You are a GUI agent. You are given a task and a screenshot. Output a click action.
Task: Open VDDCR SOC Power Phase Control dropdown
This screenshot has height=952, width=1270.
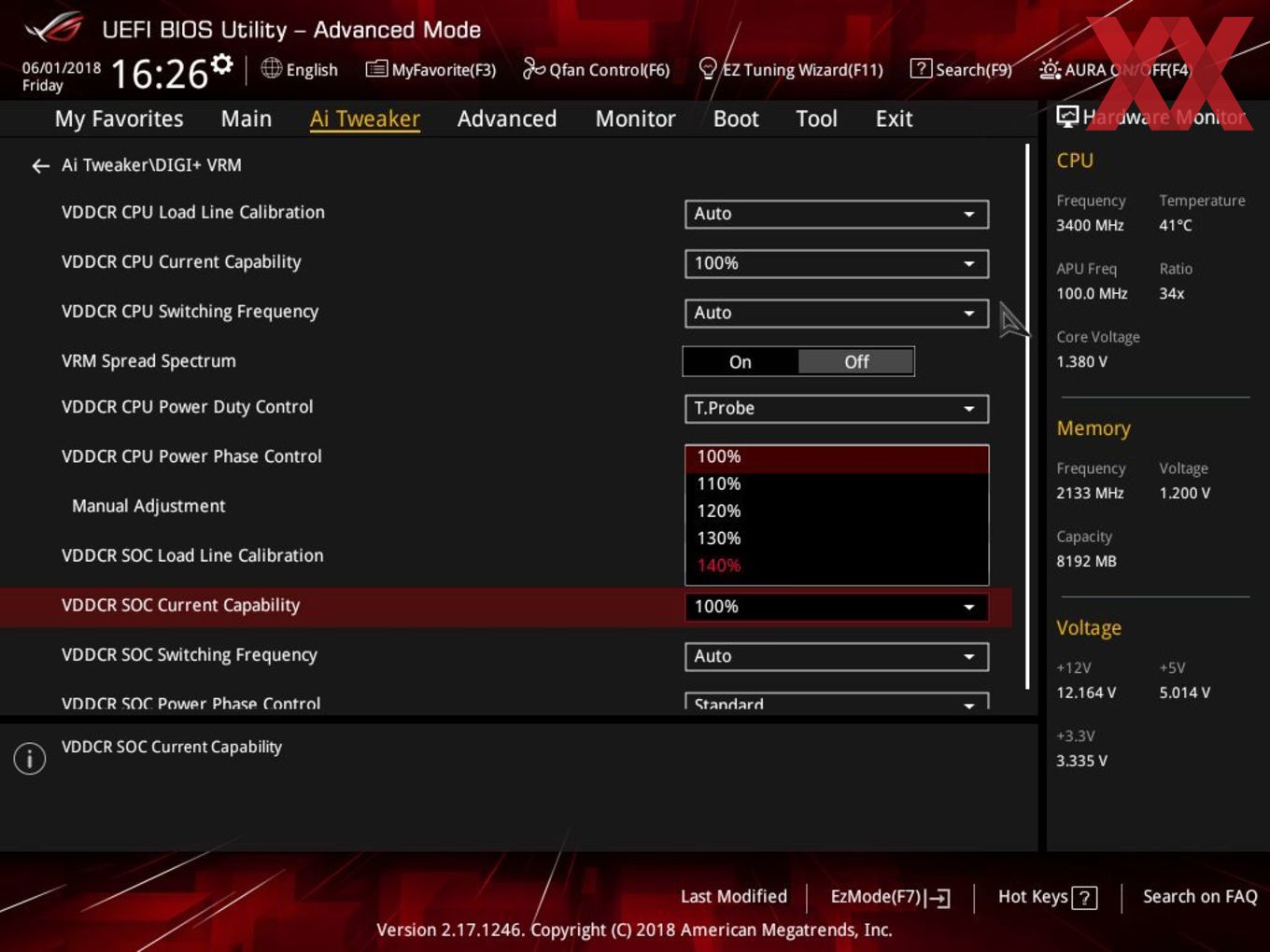tap(836, 702)
